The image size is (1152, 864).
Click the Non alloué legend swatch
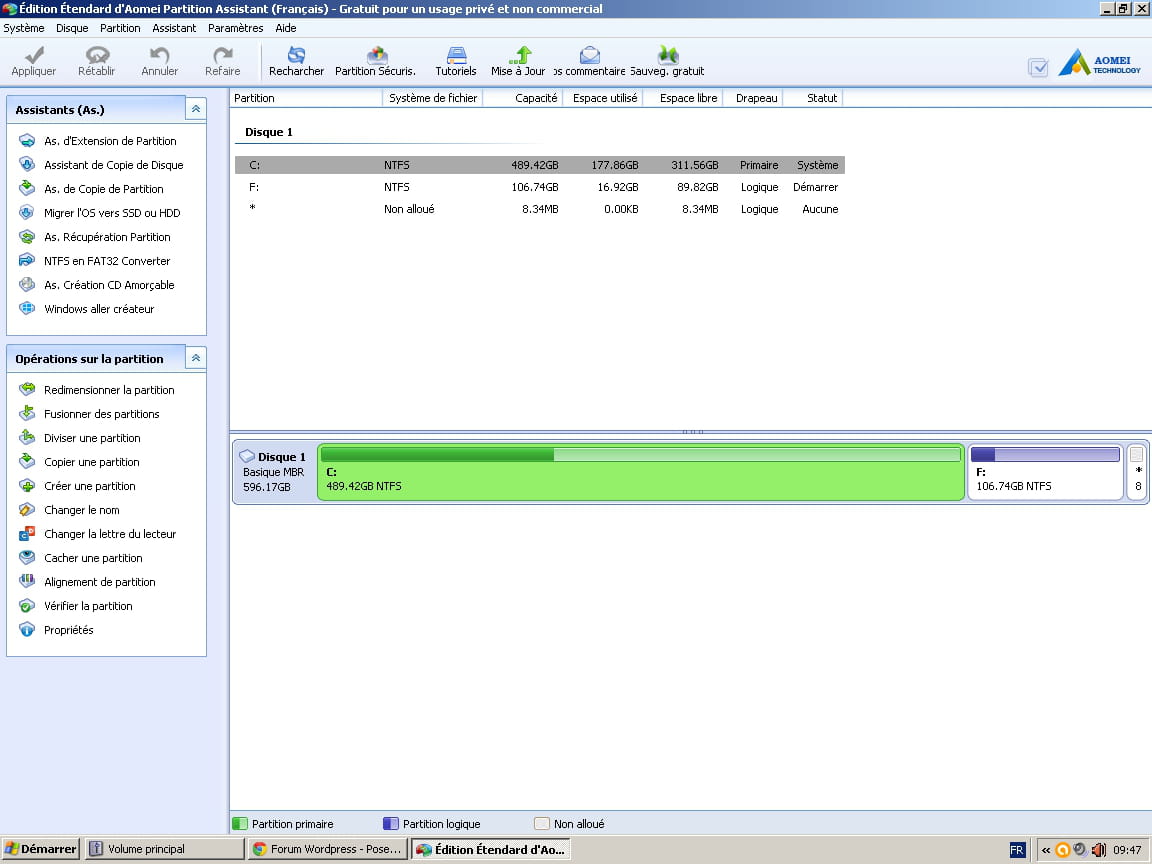coord(541,824)
